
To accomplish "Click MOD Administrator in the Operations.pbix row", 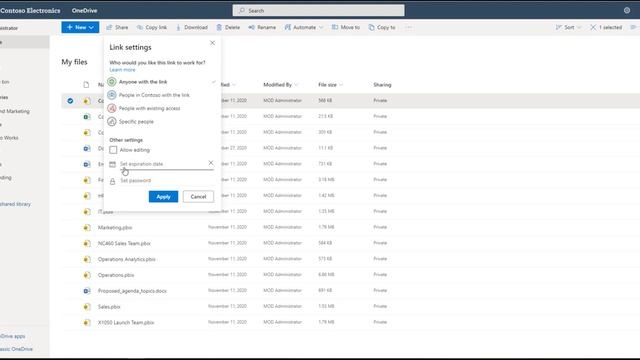I will point(282,274).
